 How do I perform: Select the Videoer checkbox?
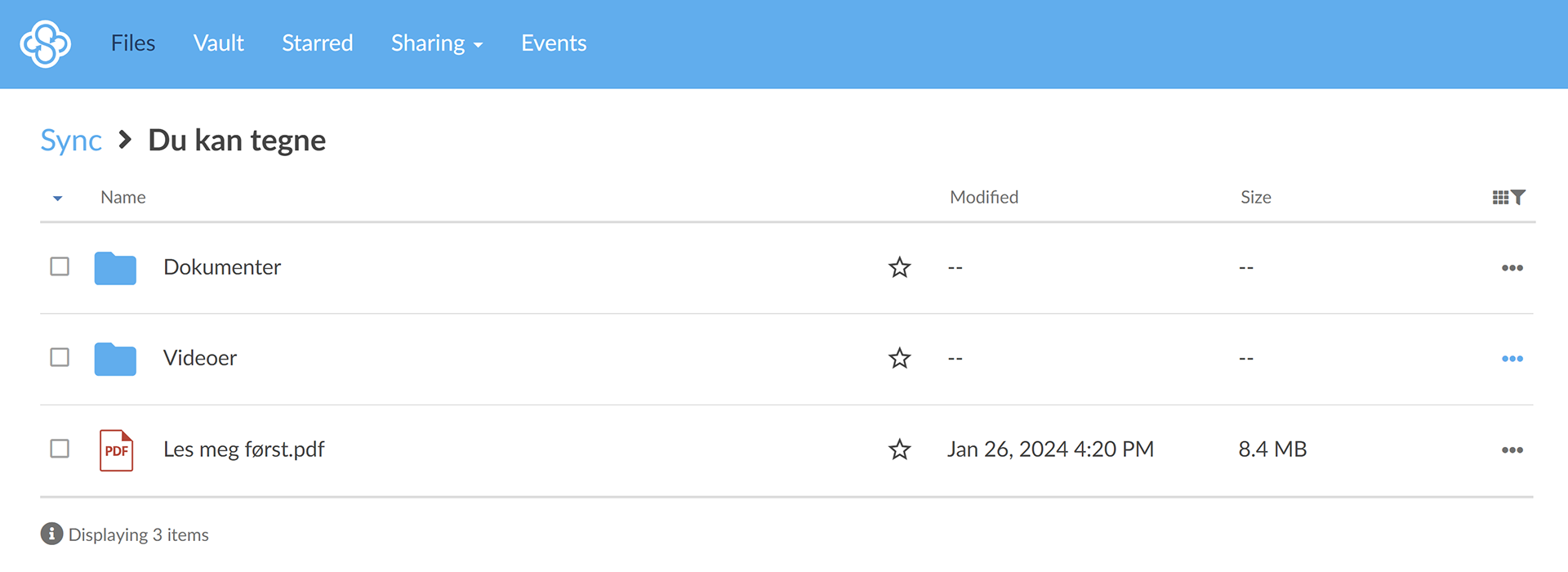60,358
